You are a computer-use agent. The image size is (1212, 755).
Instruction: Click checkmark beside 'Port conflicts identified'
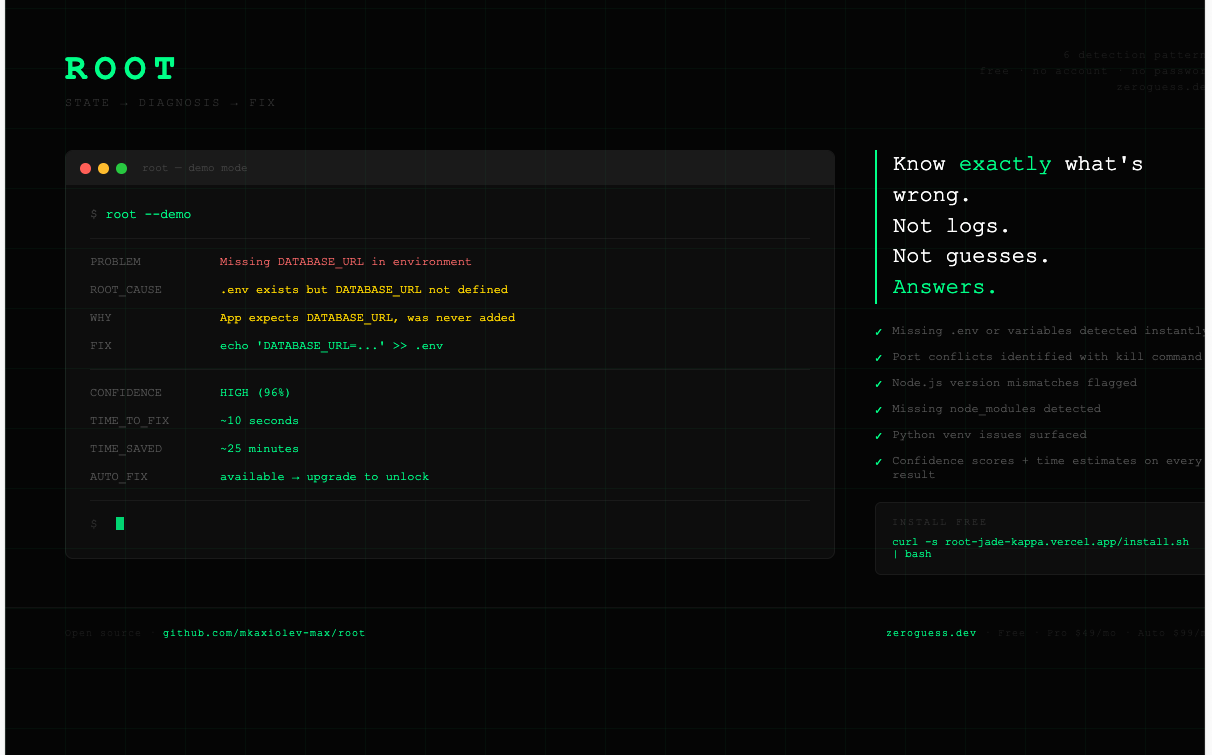(879, 358)
